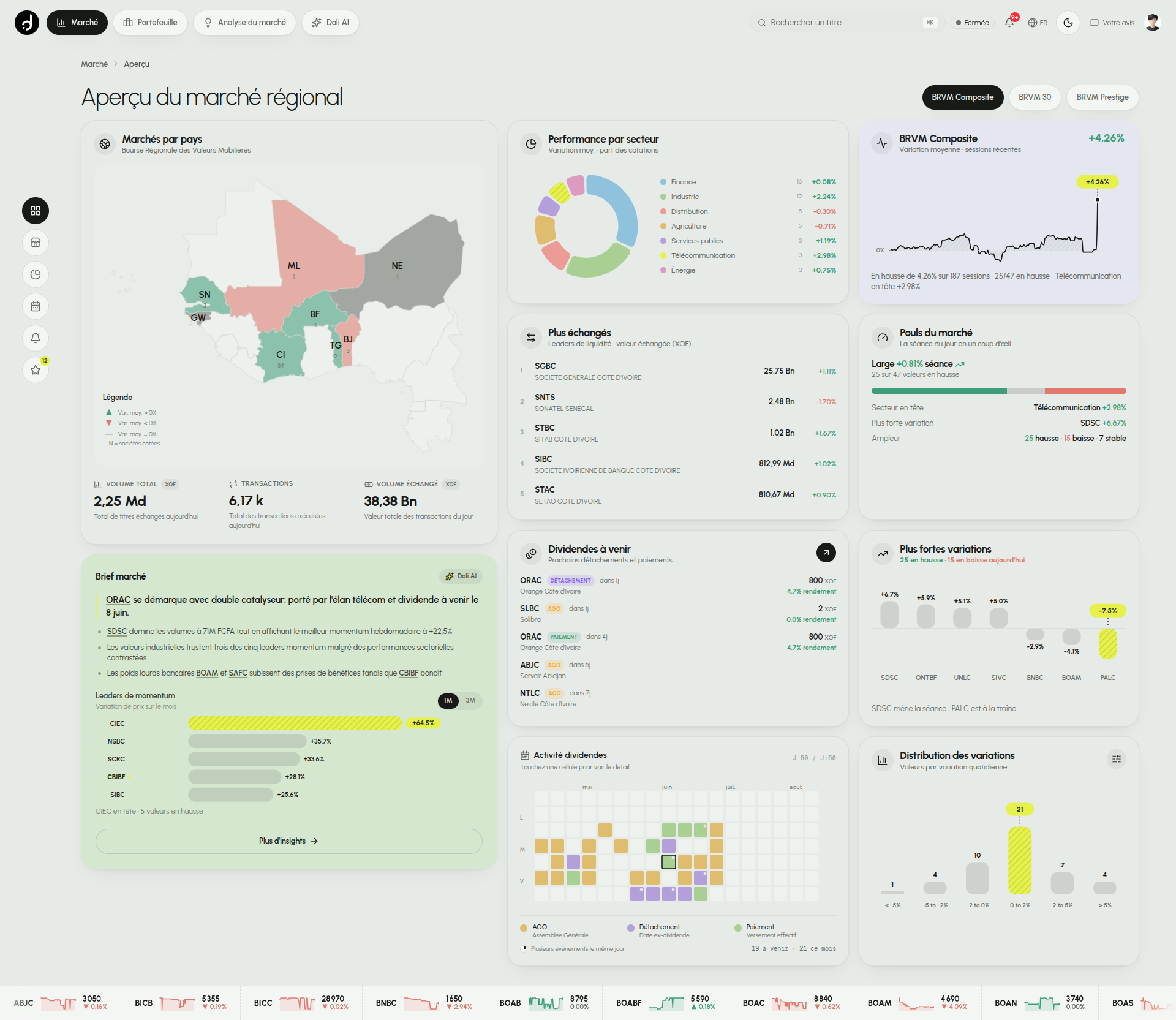The height and width of the screenshot is (1020, 1176).
Task: Click the Activité dividendes calendar icon
Action: tap(525, 755)
